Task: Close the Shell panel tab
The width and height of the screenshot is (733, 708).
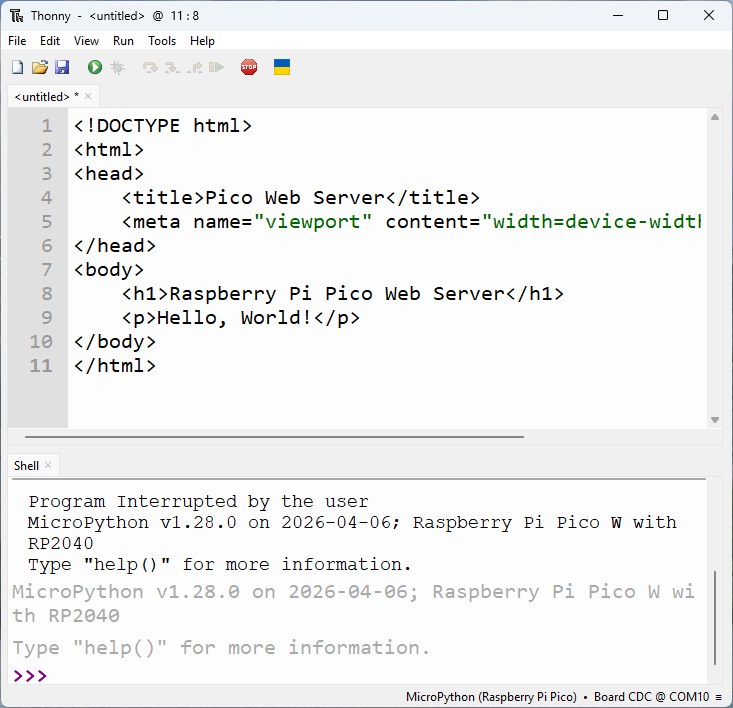Action: [48, 465]
